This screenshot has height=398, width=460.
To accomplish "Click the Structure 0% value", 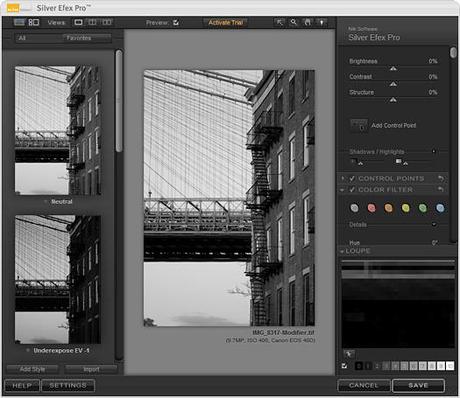I will (433, 92).
